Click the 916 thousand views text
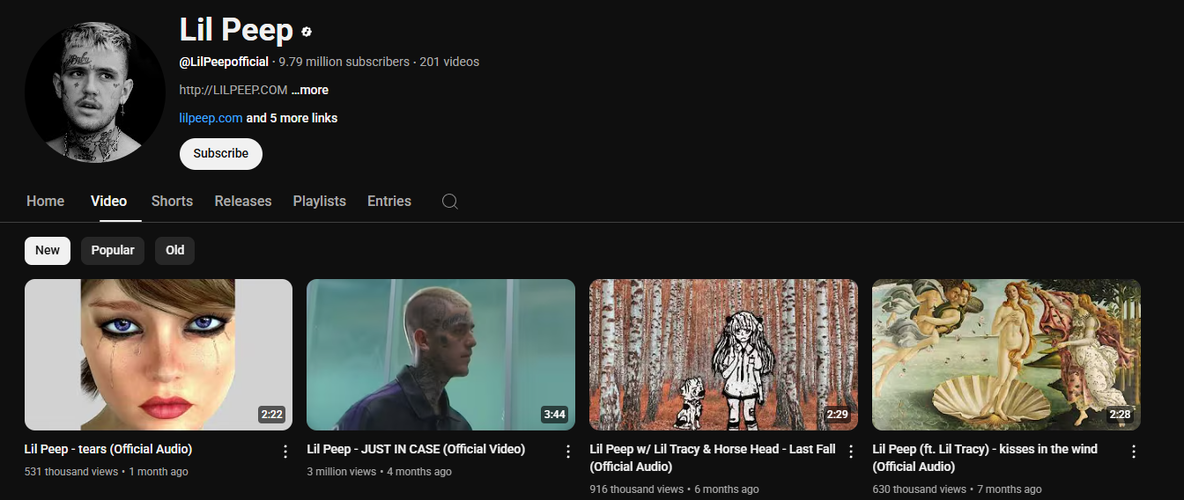Viewport: 1184px width, 500px height. (636, 489)
